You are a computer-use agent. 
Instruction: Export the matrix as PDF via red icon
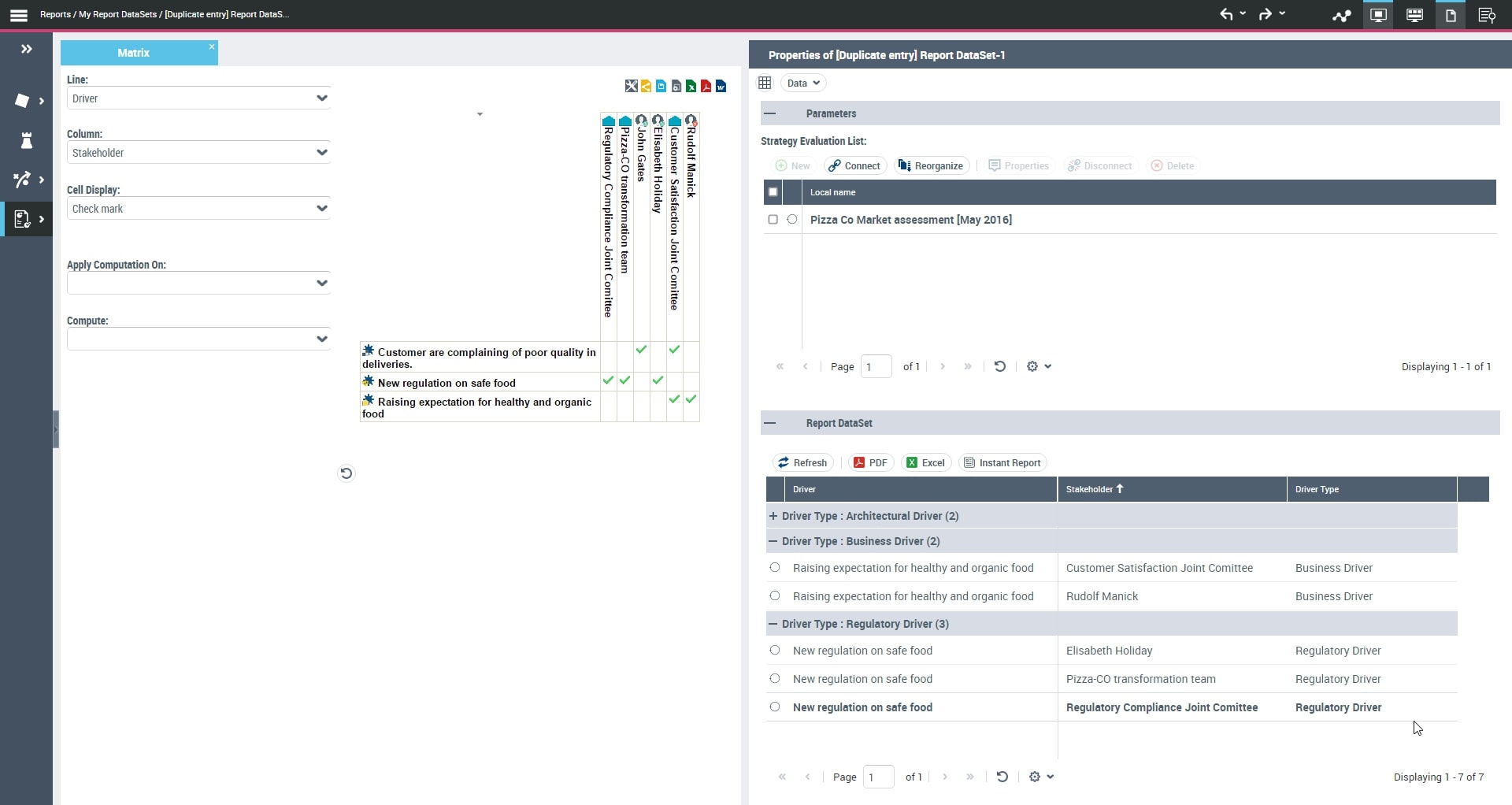coord(706,87)
